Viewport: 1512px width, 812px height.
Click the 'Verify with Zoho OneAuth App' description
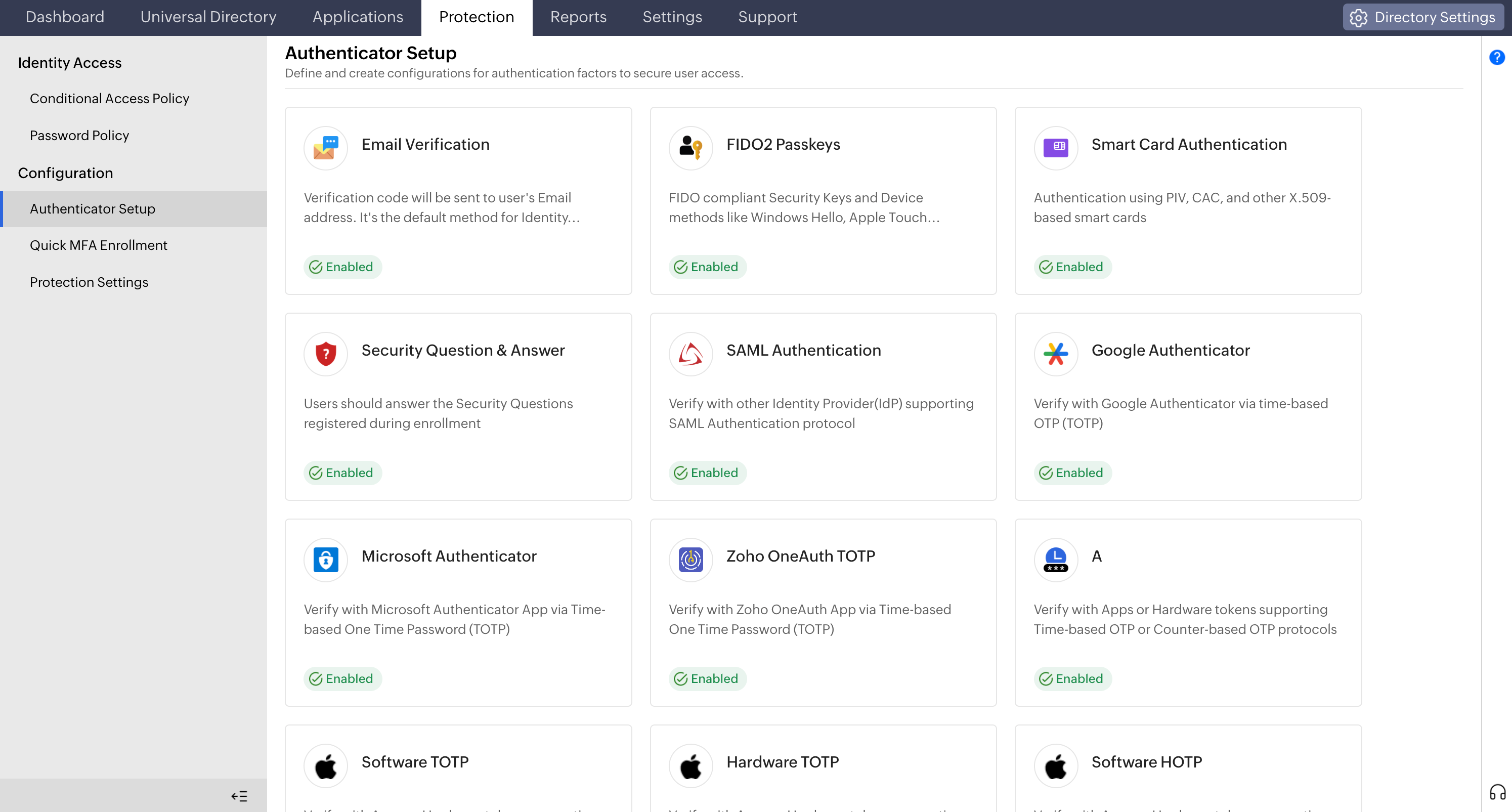point(810,619)
